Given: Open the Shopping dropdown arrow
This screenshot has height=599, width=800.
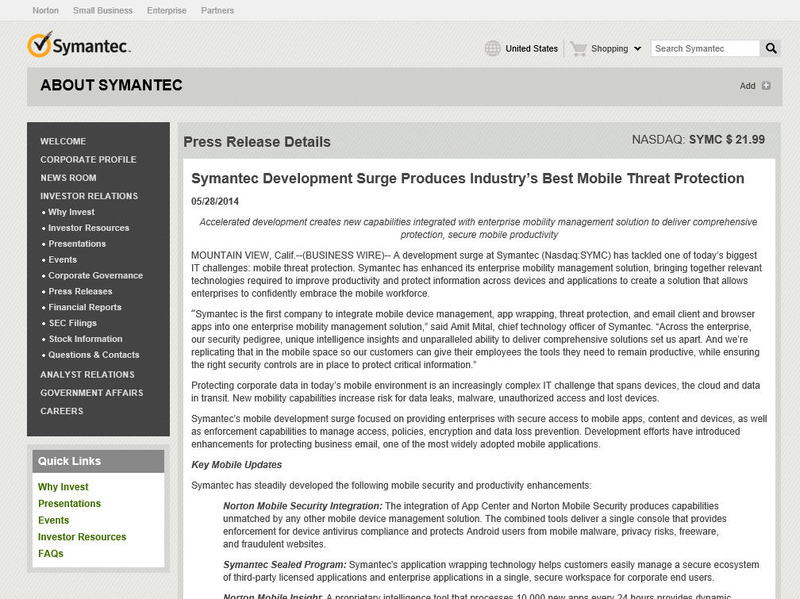Looking at the screenshot, I should pos(637,49).
